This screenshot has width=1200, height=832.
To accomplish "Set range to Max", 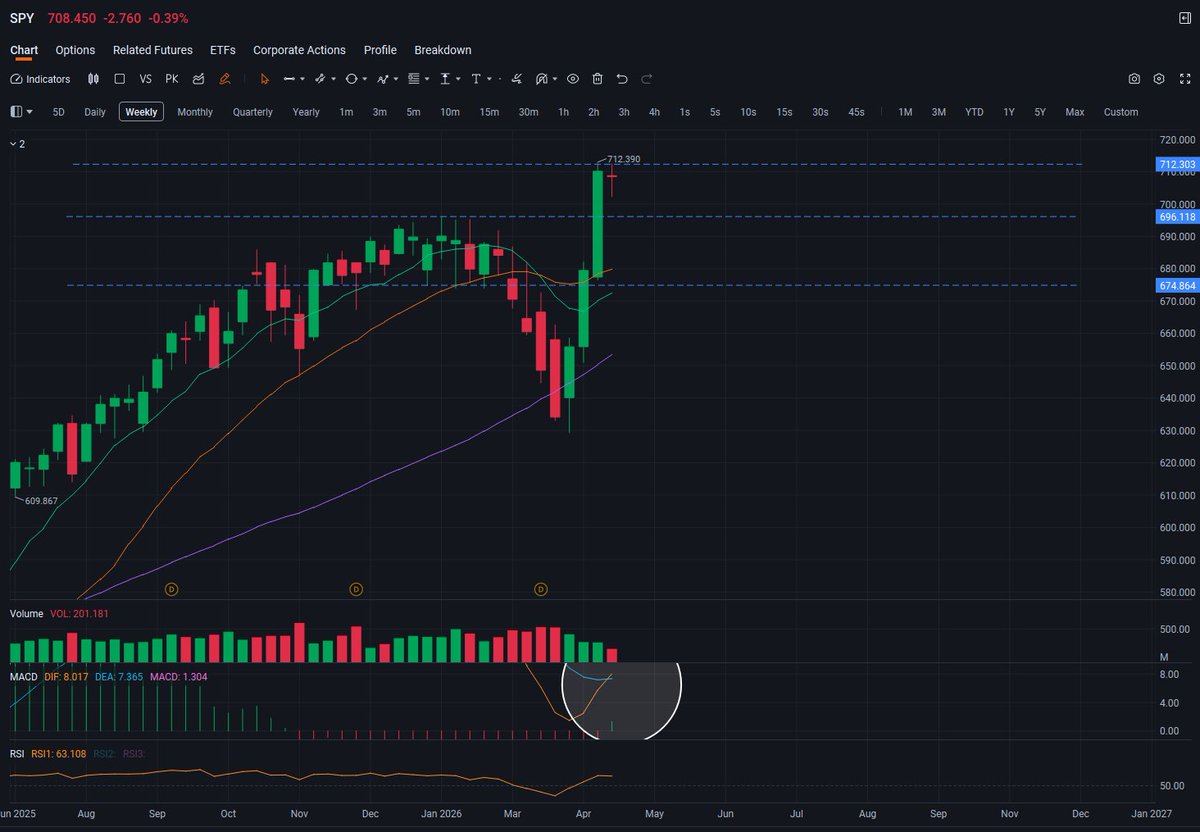I will tap(1075, 112).
